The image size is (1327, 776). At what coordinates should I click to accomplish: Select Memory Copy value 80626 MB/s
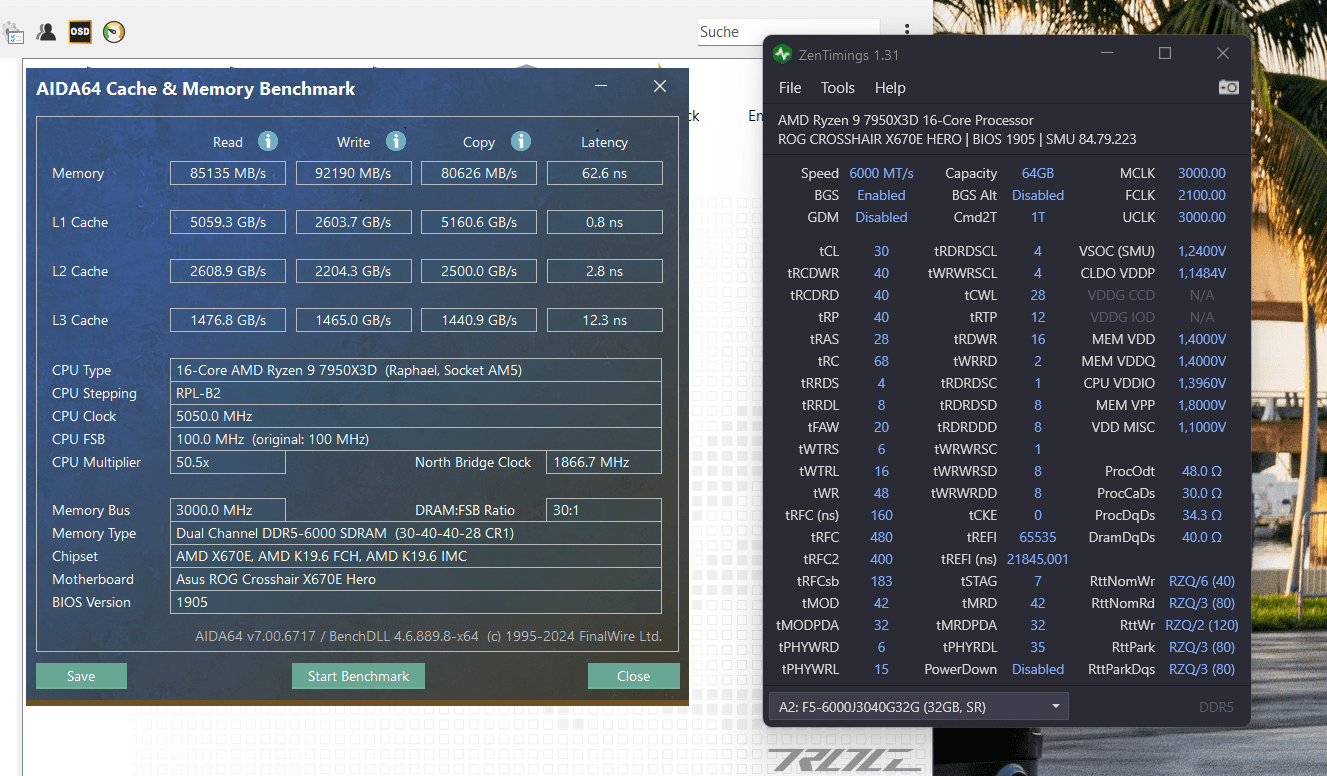[479, 173]
